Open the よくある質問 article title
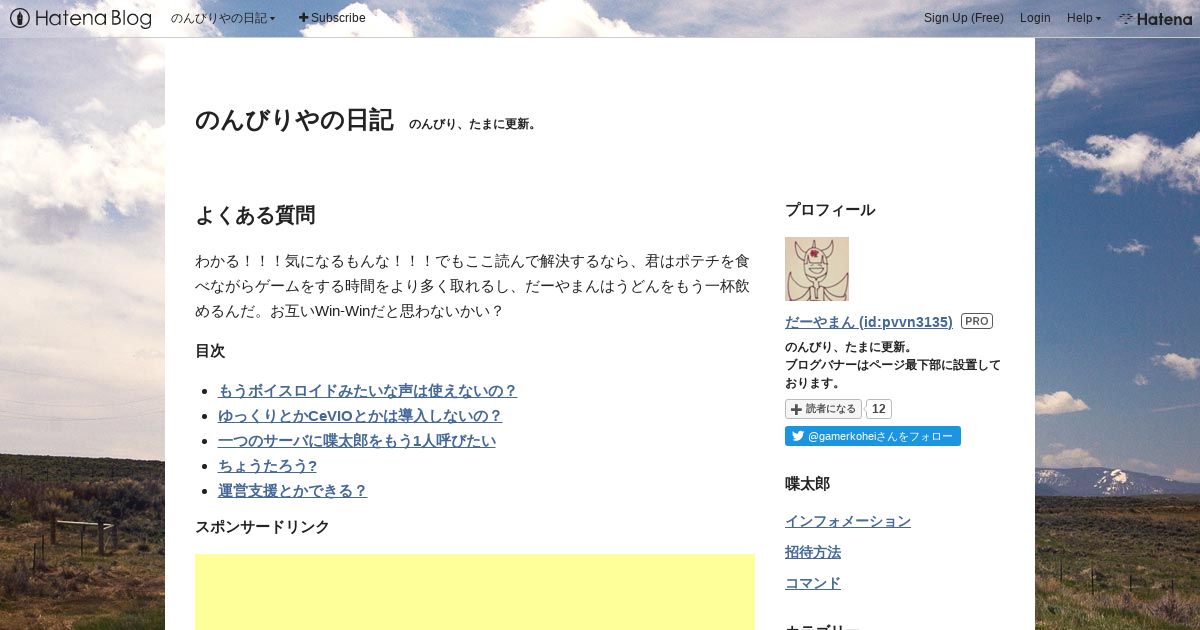This screenshot has height=630, width=1200. pos(255,215)
